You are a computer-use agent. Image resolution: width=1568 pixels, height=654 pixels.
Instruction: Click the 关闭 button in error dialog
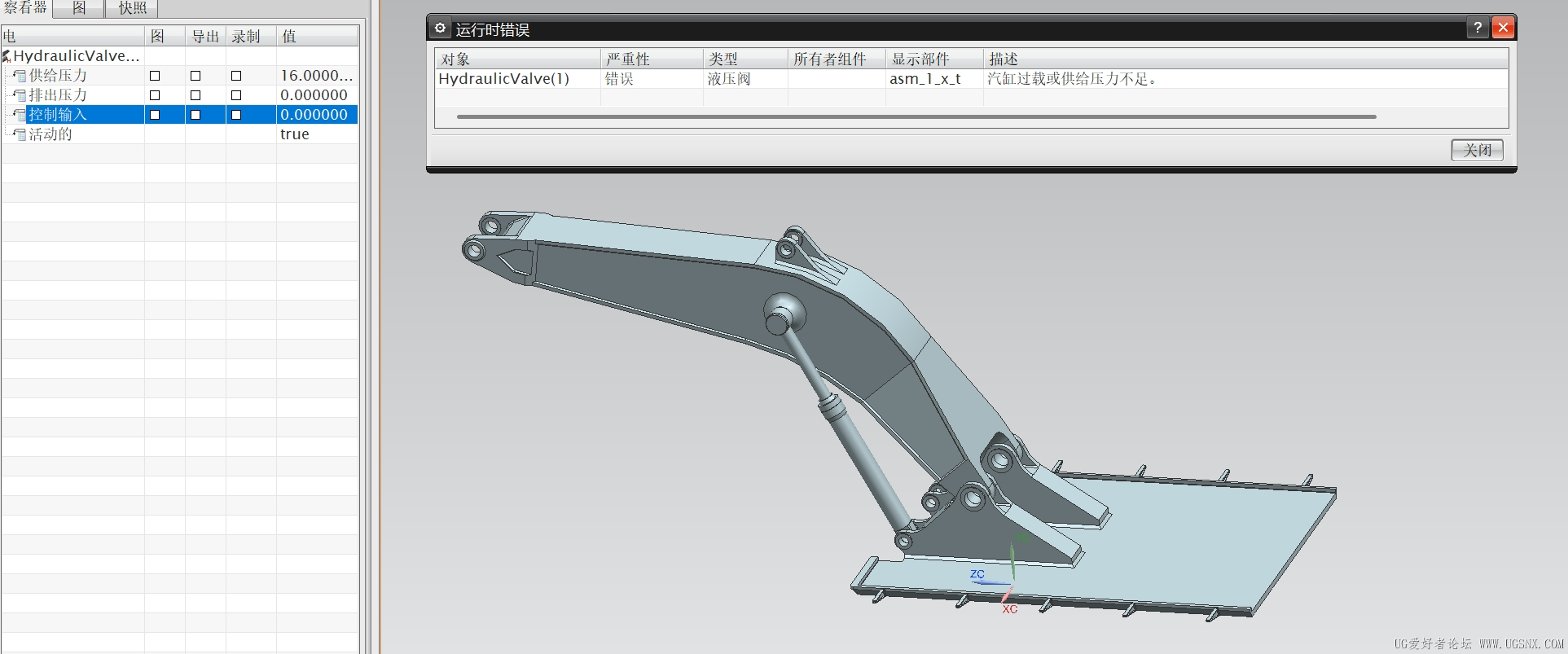(x=1477, y=150)
